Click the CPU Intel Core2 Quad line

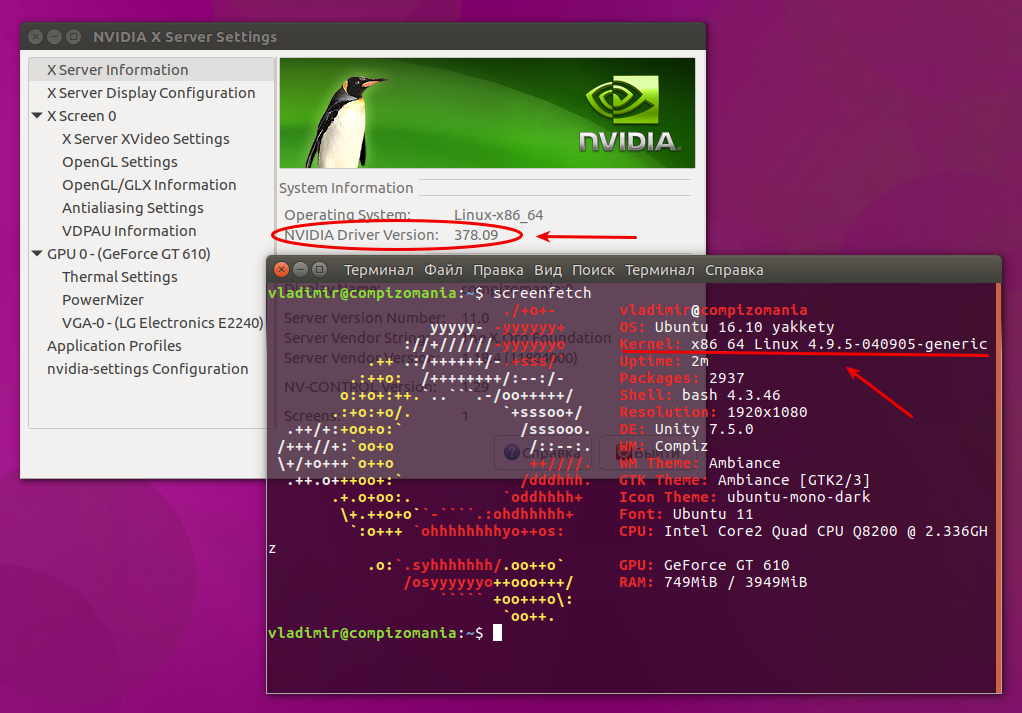(x=803, y=531)
